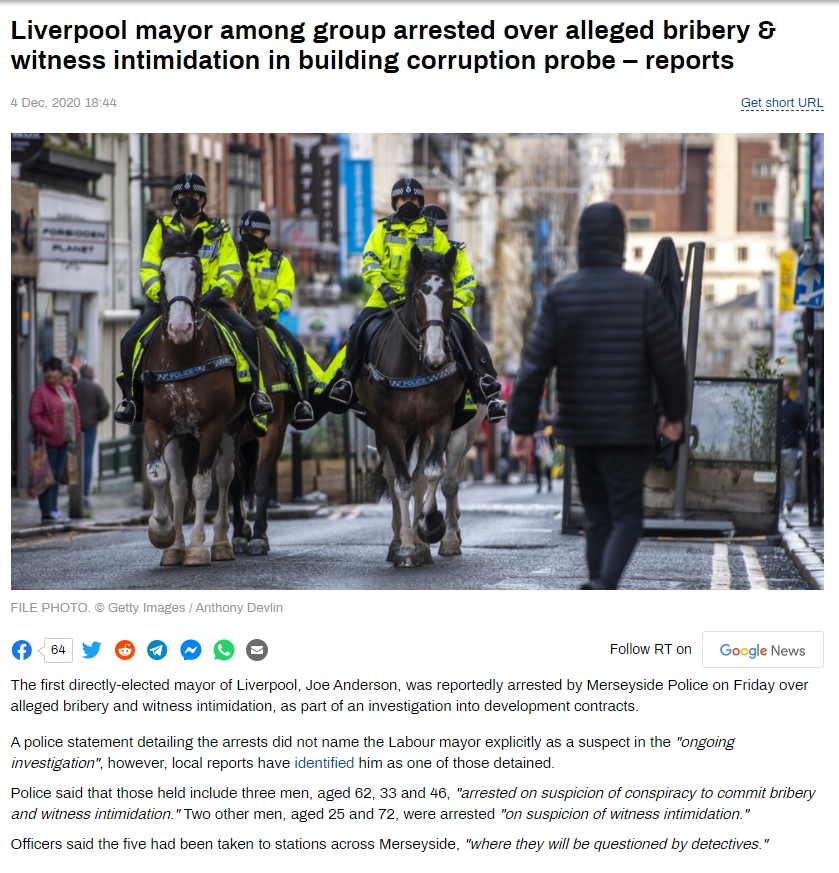Share via the Telegram icon
The image size is (839, 873).
click(158, 650)
